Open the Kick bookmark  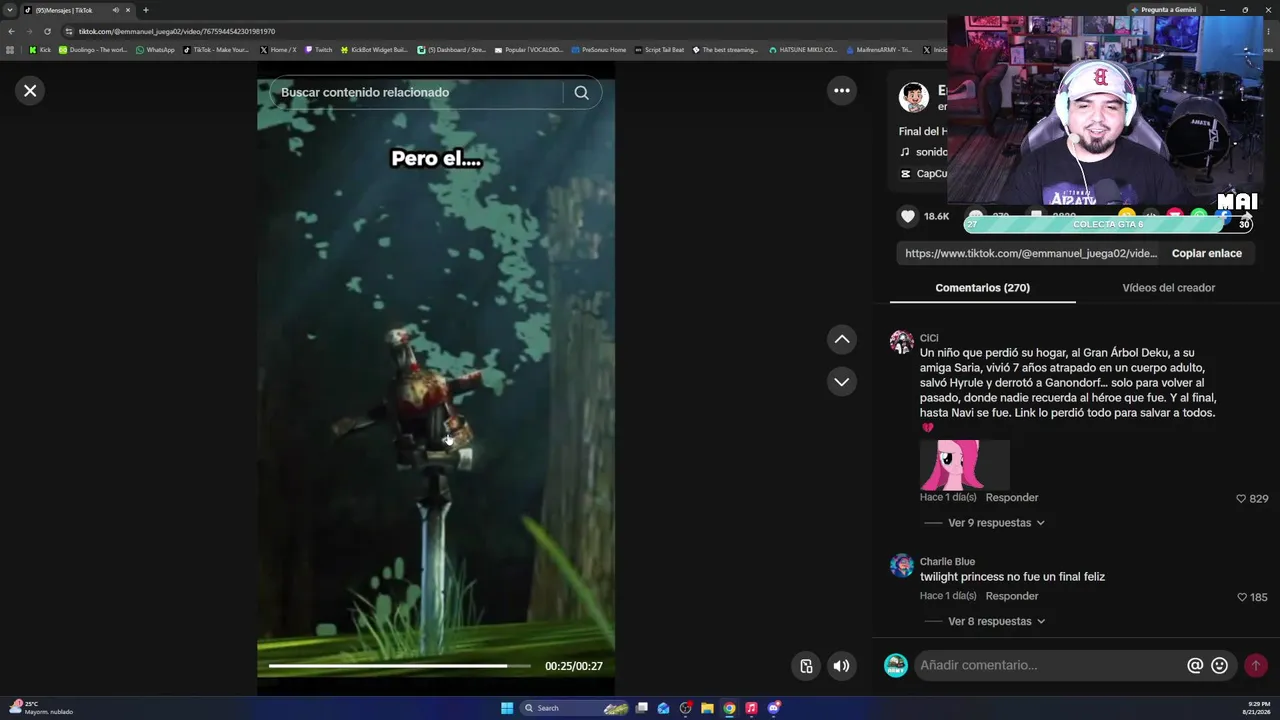[x=40, y=49]
